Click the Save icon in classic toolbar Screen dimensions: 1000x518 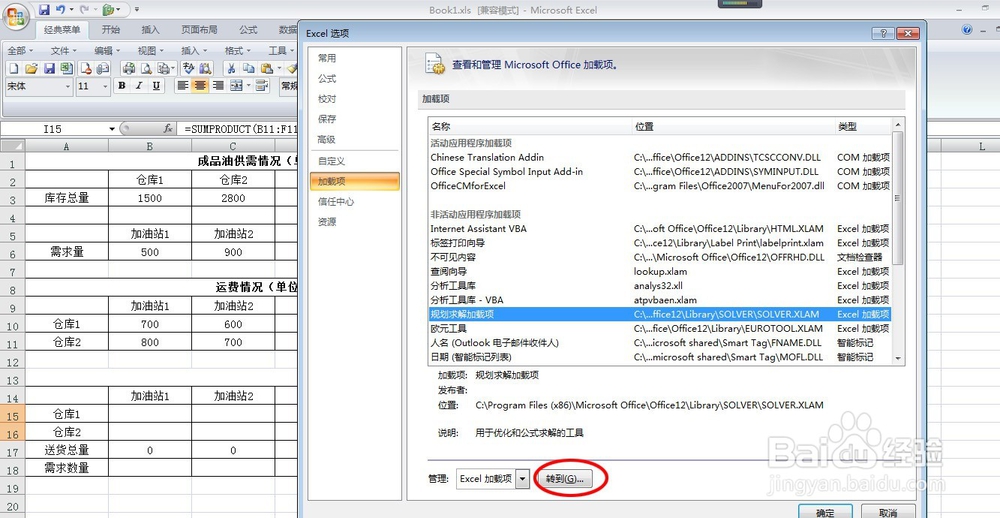pos(48,68)
